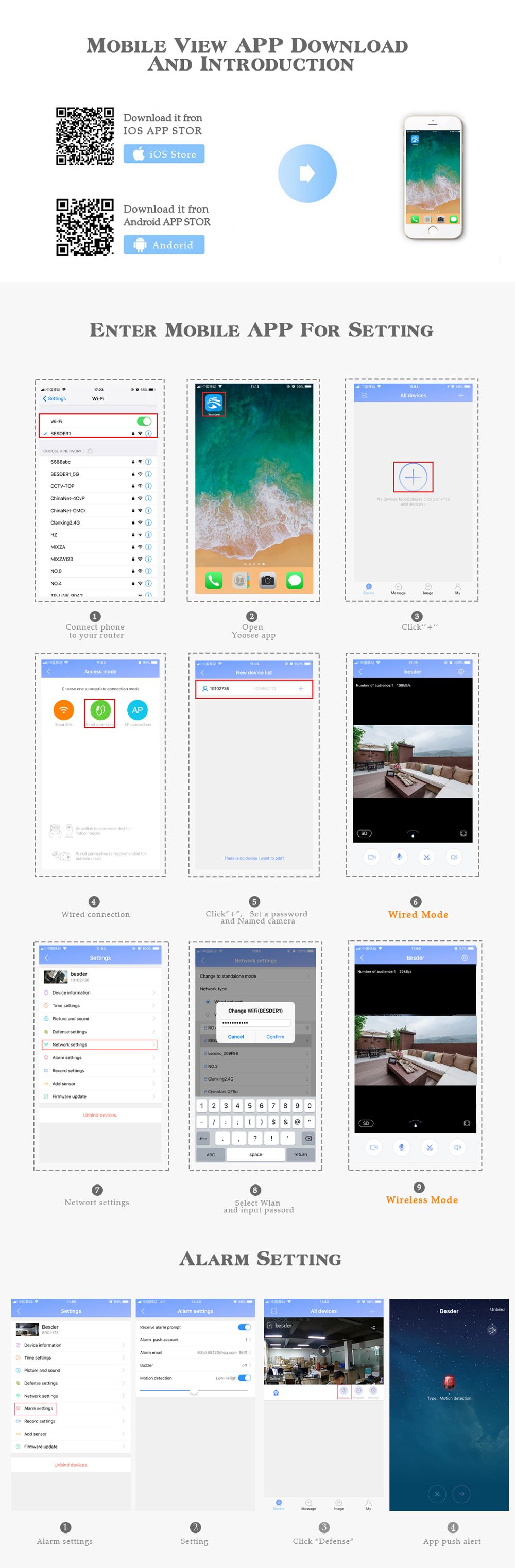The width and height of the screenshot is (515, 1568).
Task: Disable the Motion detection switch
Action: [x=244, y=1378]
